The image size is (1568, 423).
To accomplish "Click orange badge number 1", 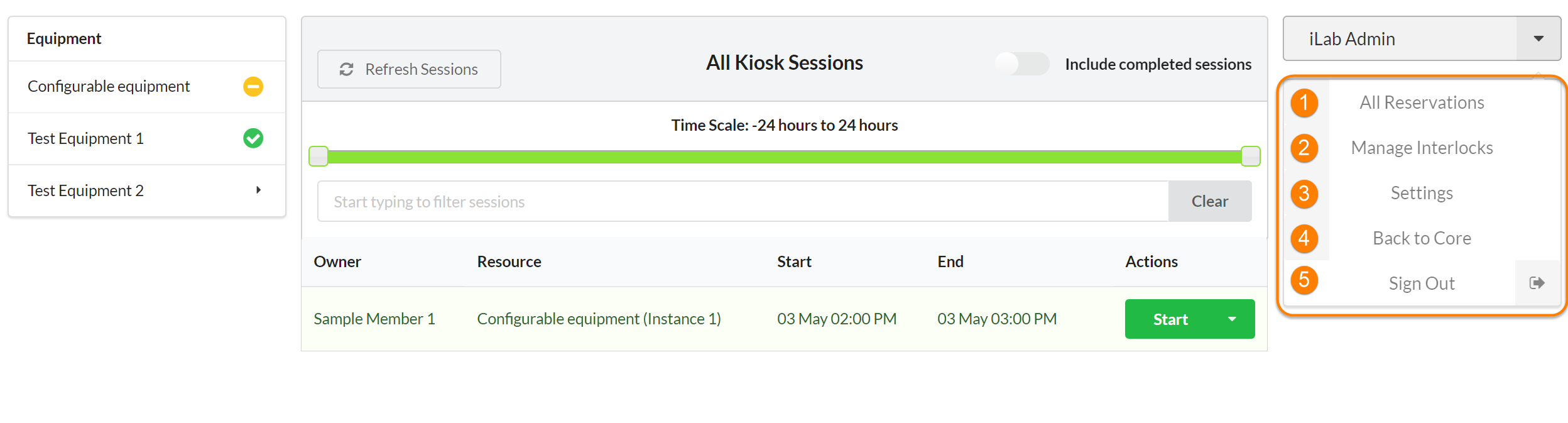I will pyautogui.click(x=1304, y=102).
